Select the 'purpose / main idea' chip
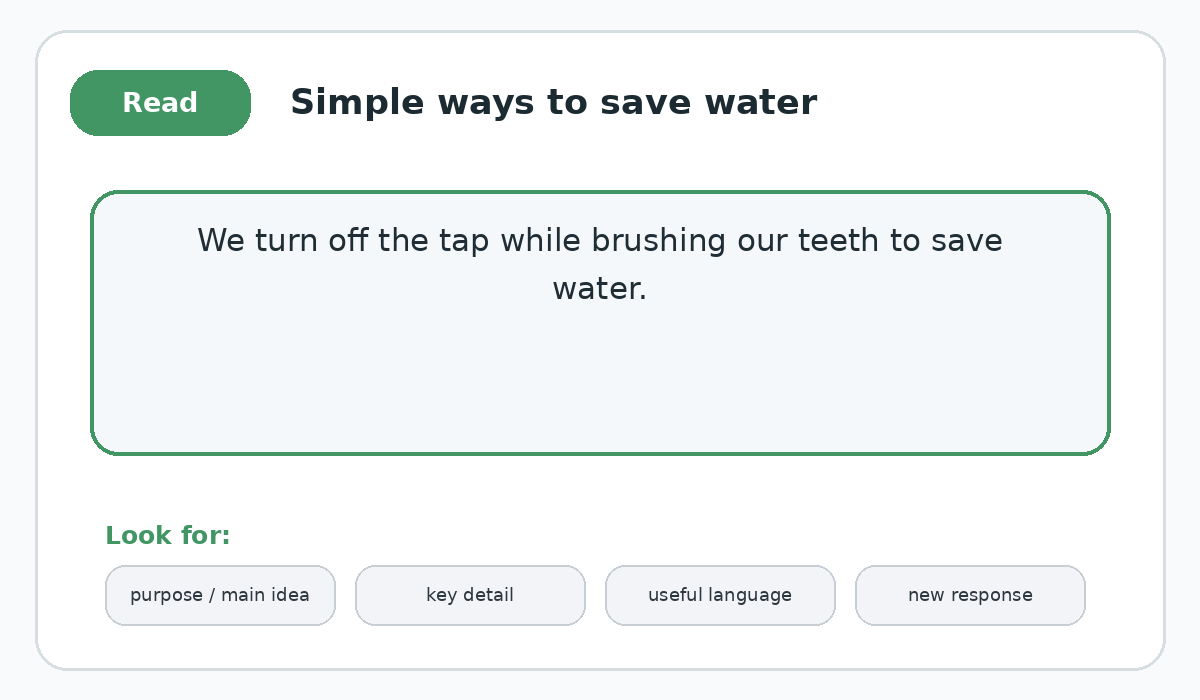This screenshot has height=700, width=1200. [220, 595]
